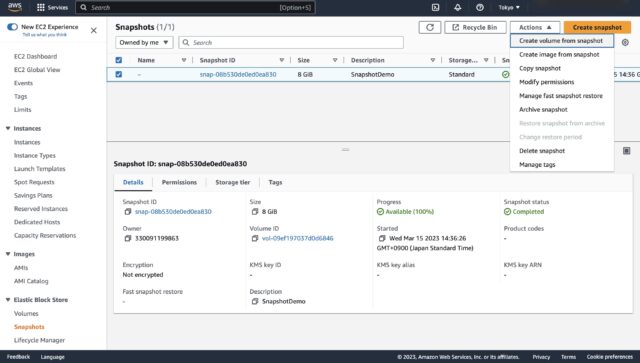
Task: Sort by the Name column arrow
Action: [184, 60]
